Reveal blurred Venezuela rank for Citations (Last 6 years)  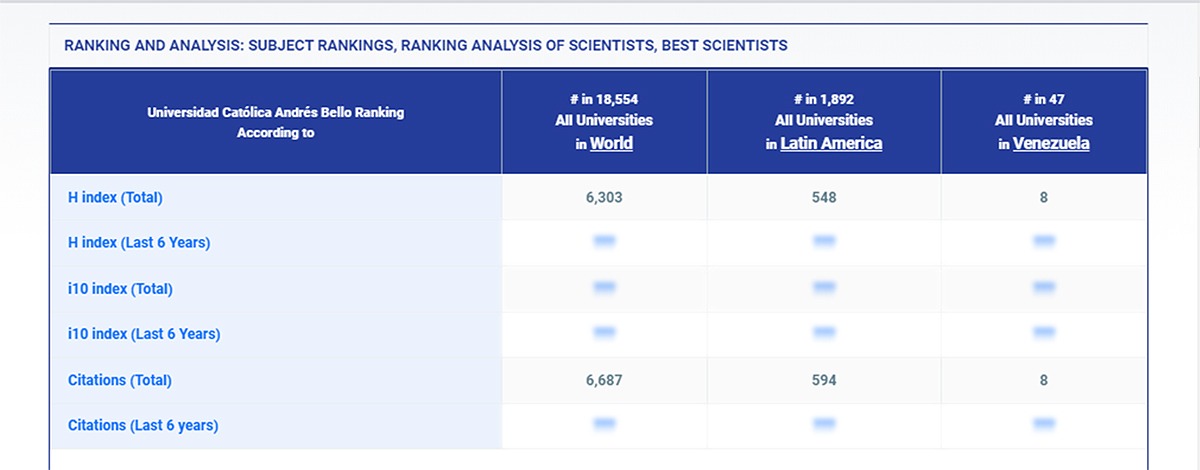(x=1044, y=424)
